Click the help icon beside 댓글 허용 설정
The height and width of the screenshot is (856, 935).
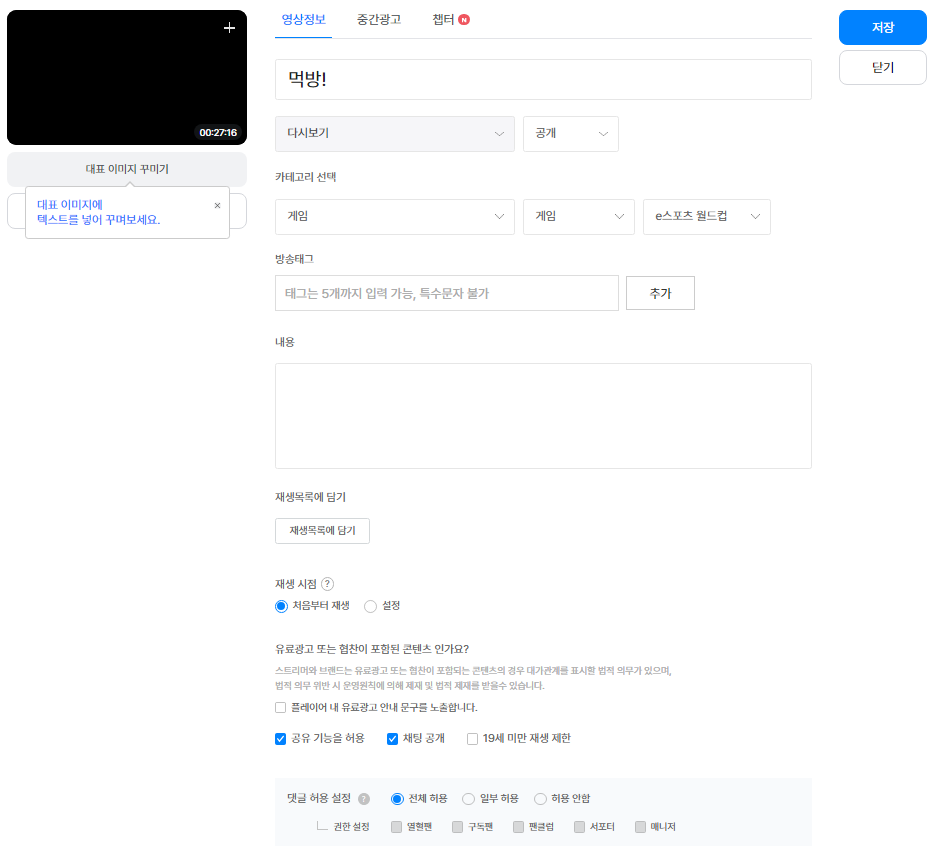[x=364, y=799]
